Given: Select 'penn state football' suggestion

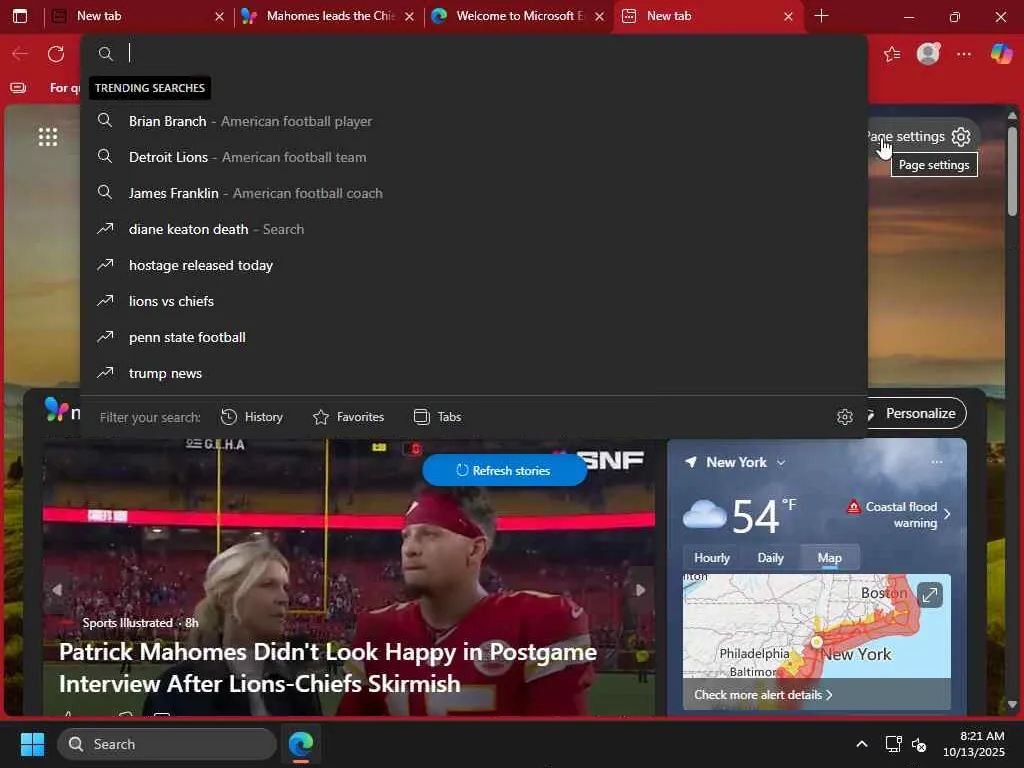Looking at the screenshot, I should pyautogui.click(x=474, y=337).
